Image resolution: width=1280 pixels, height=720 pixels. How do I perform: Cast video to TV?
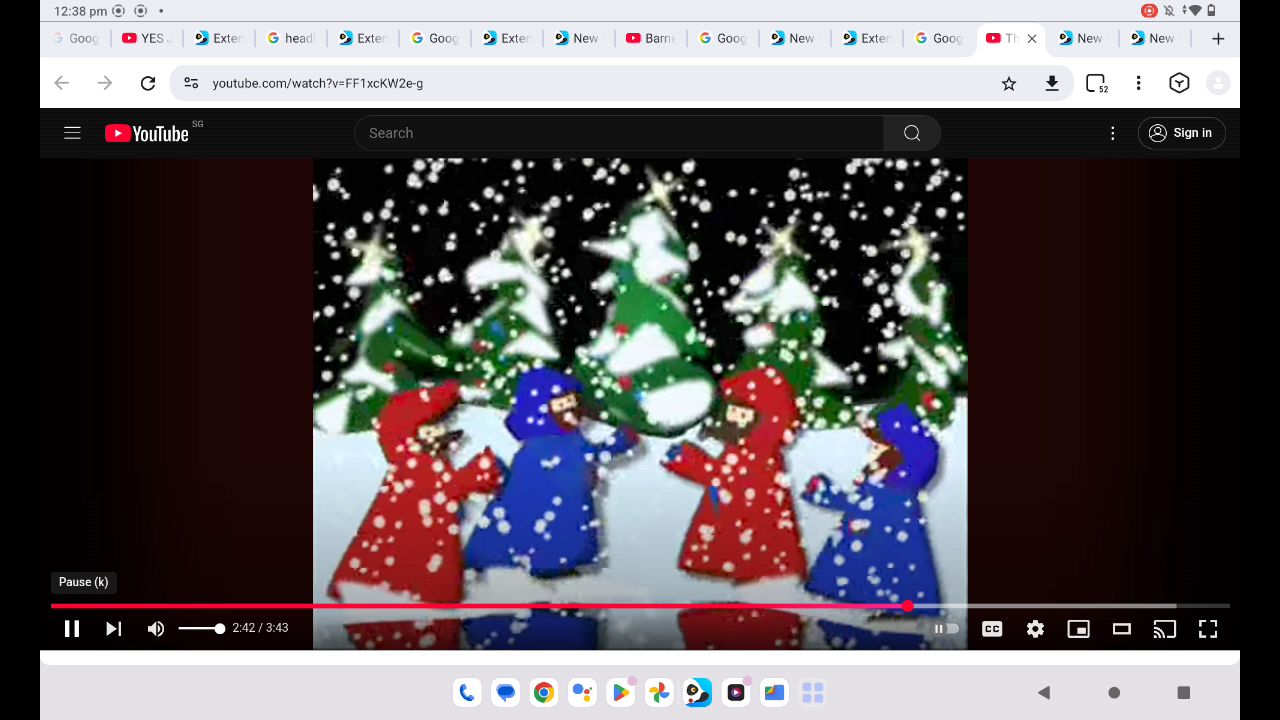[x=1164, y=629]
